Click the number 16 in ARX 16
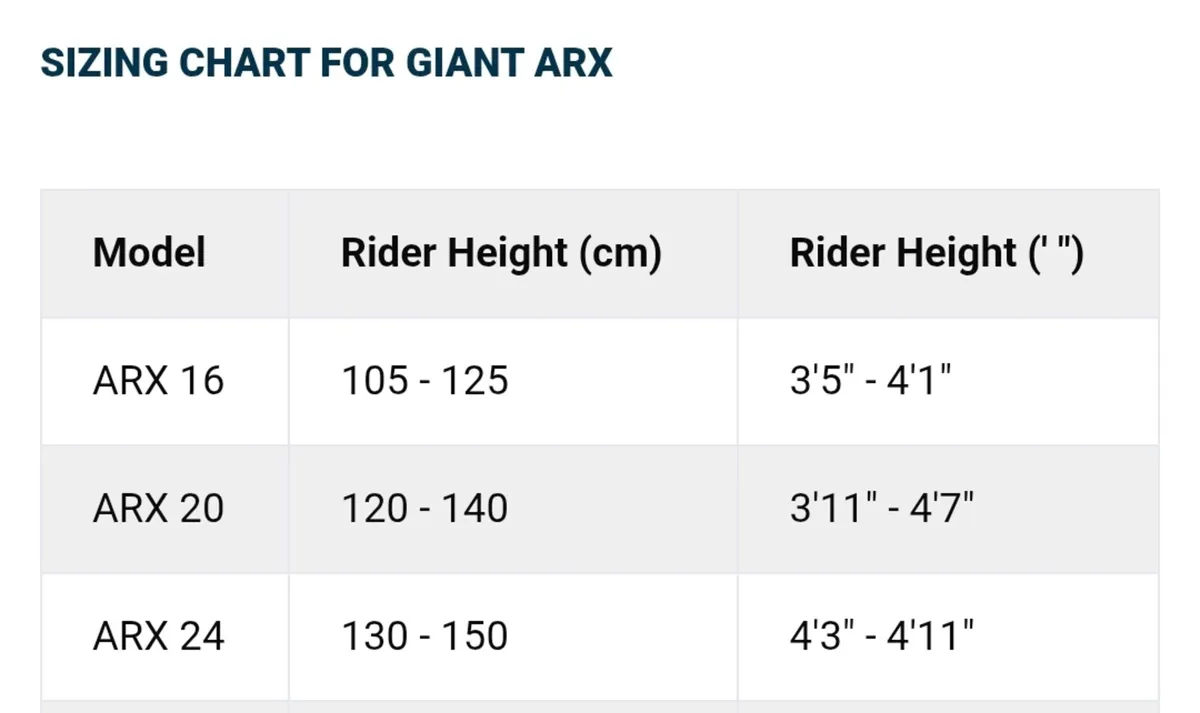 coord(202,381)
